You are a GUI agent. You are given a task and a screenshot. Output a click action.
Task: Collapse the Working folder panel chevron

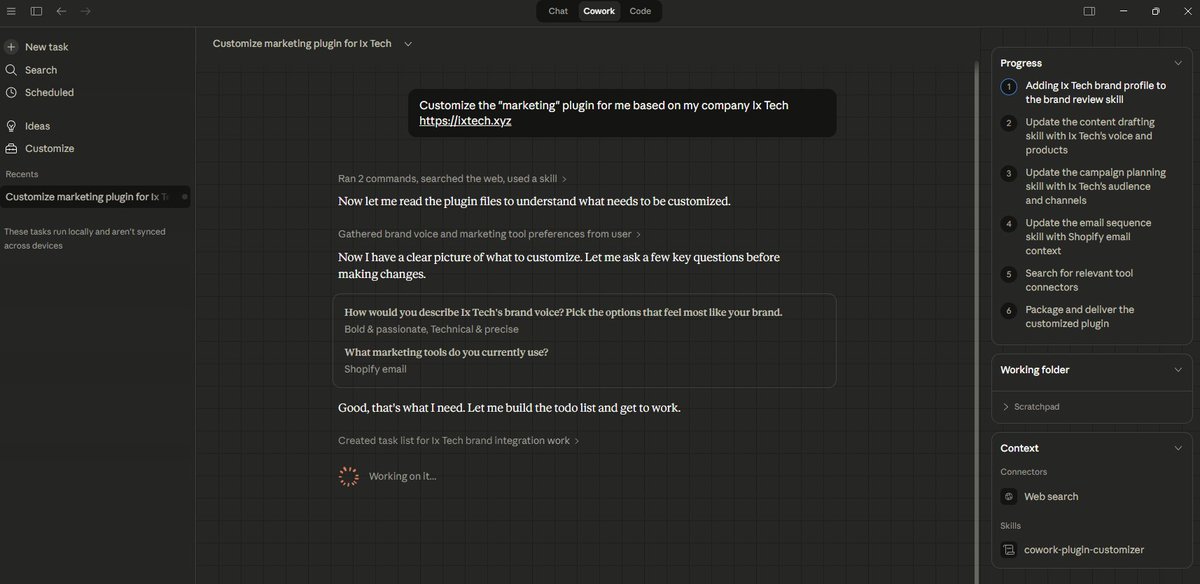(x=1178, y=370)
